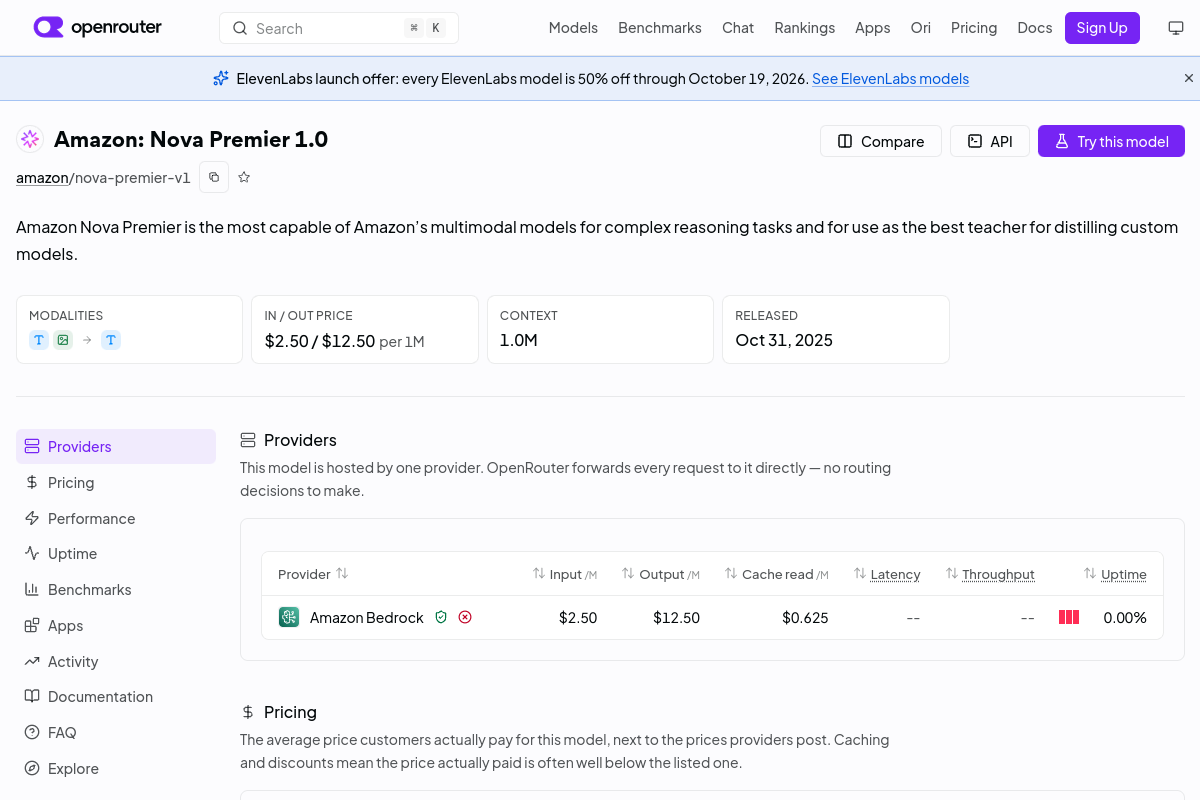Open Apps in the top navigation
This screenshot has height=800, width=1200.
pos(873,28)
